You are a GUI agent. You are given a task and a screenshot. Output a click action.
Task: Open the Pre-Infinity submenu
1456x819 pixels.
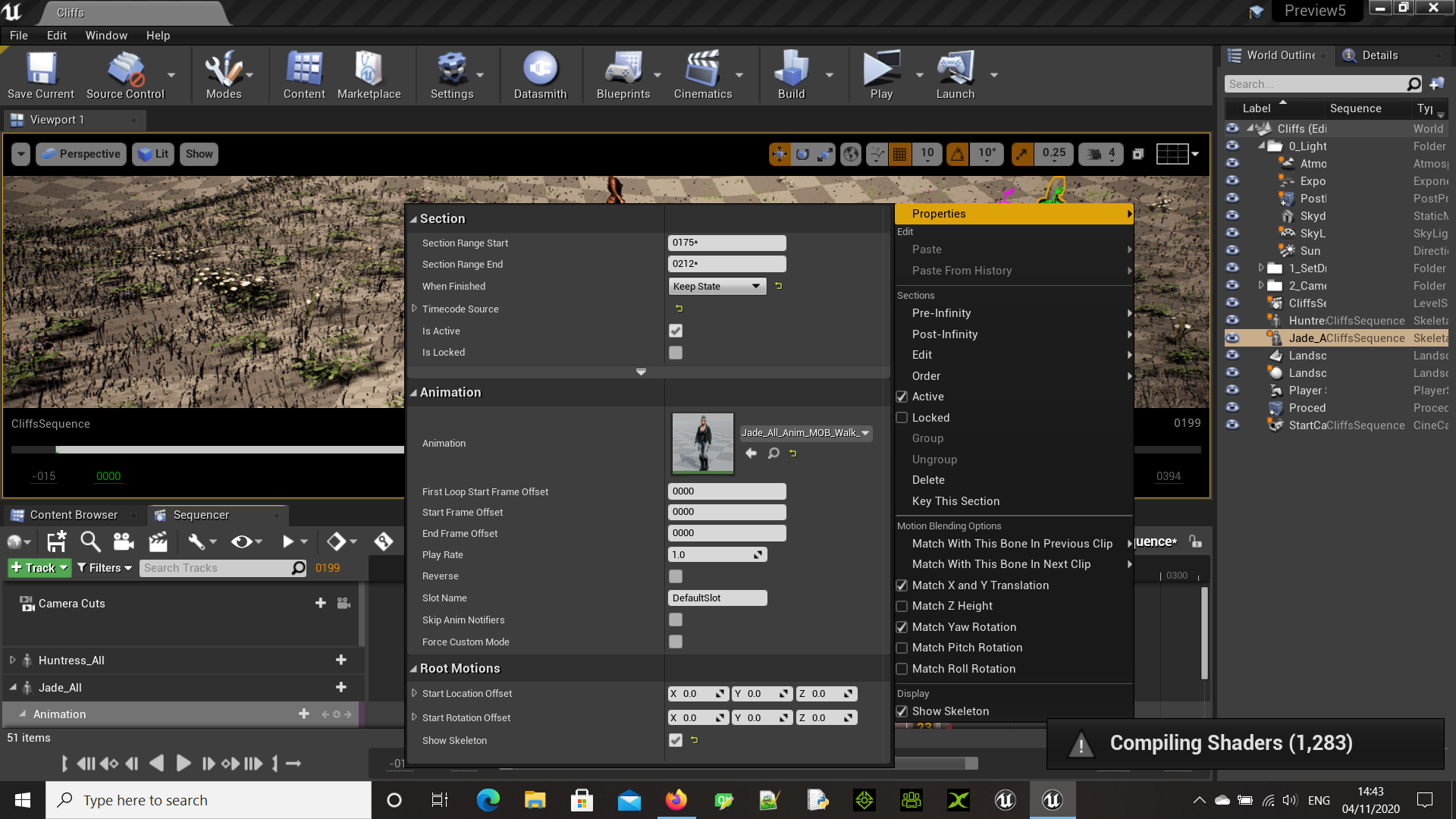[x=1013, y=313]
